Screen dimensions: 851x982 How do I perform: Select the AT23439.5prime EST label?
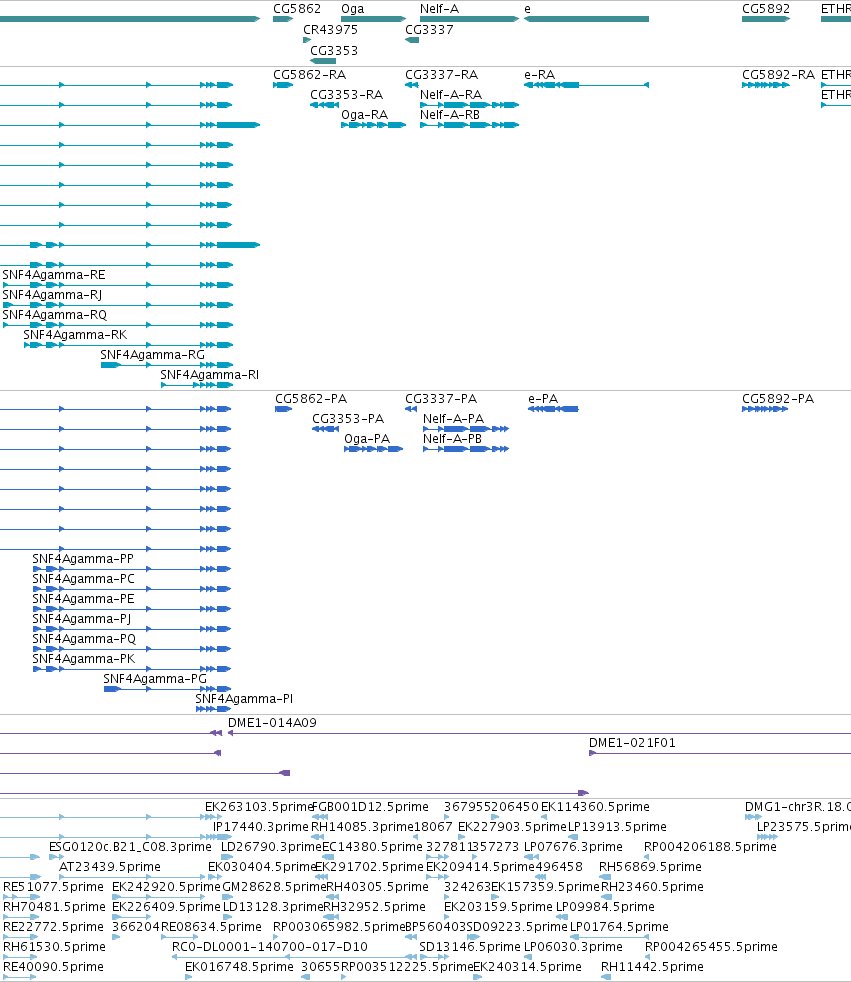[110, 867]
